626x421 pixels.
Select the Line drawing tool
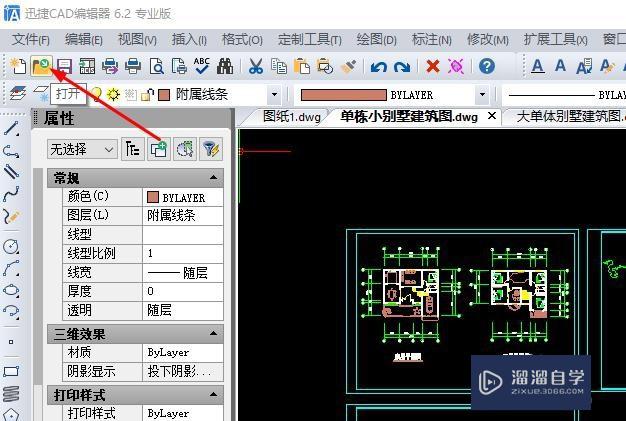pyautogui.click(x=11, y=128)
